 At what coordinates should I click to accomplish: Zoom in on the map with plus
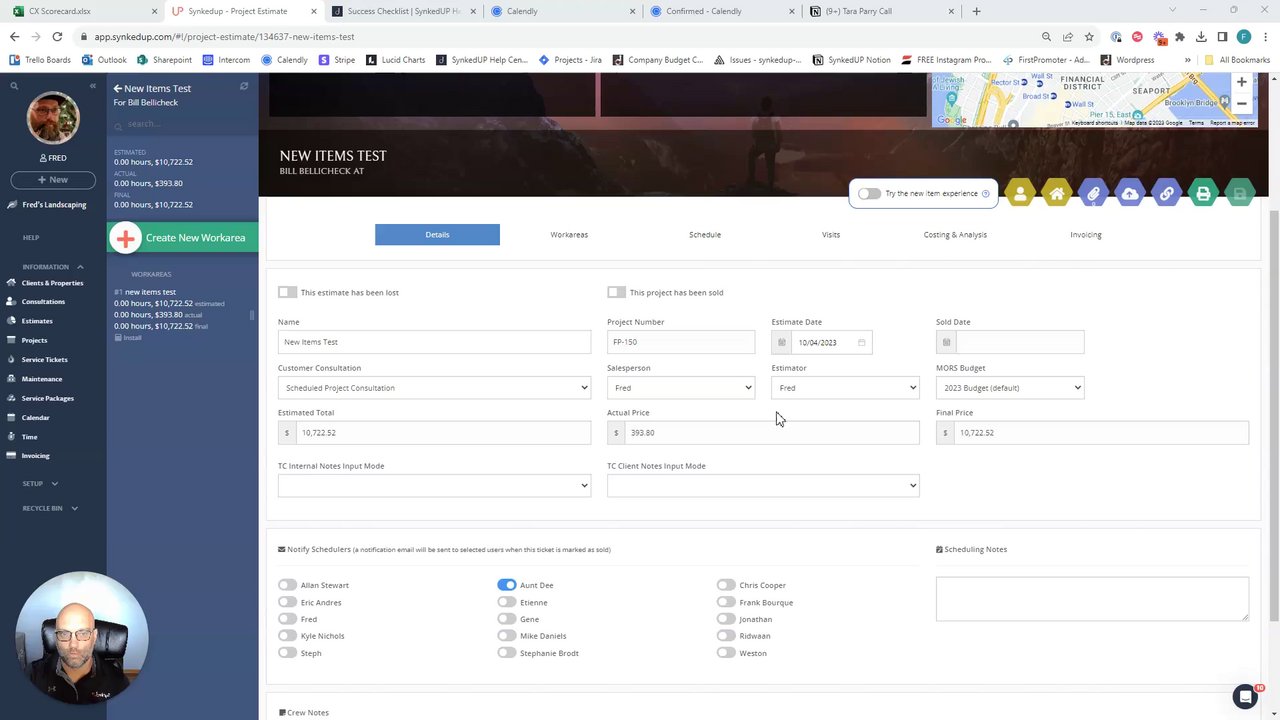click(1242, 83)
